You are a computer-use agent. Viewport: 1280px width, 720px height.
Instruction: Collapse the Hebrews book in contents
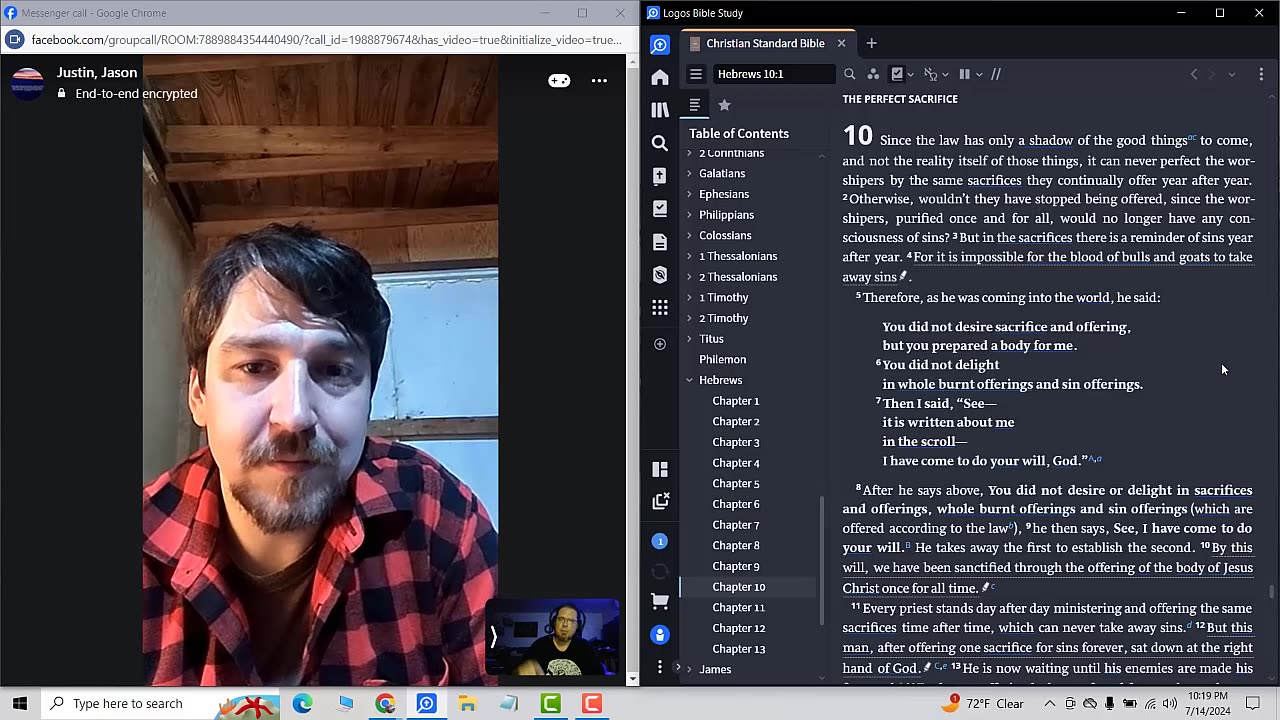689,380
